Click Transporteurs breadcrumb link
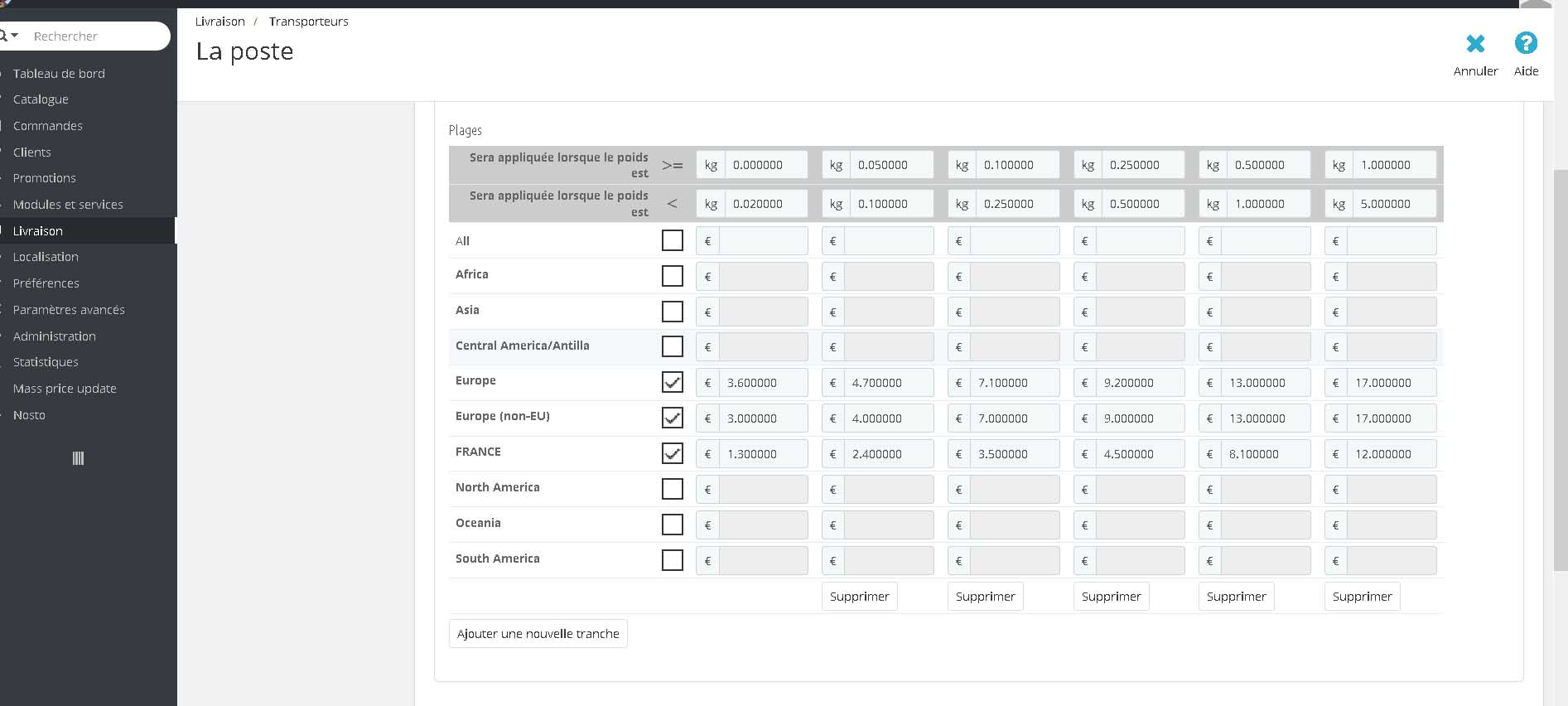The width and height of the screenshot is (1568, 706). [309, 22]
